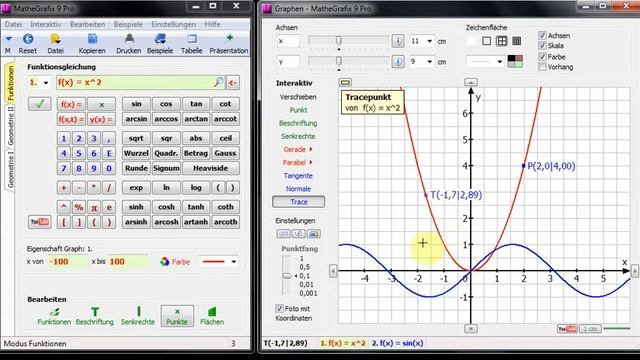Confirm function with green checkmark button
Viewport: 640px width, 360px height.
click(40, 104)
